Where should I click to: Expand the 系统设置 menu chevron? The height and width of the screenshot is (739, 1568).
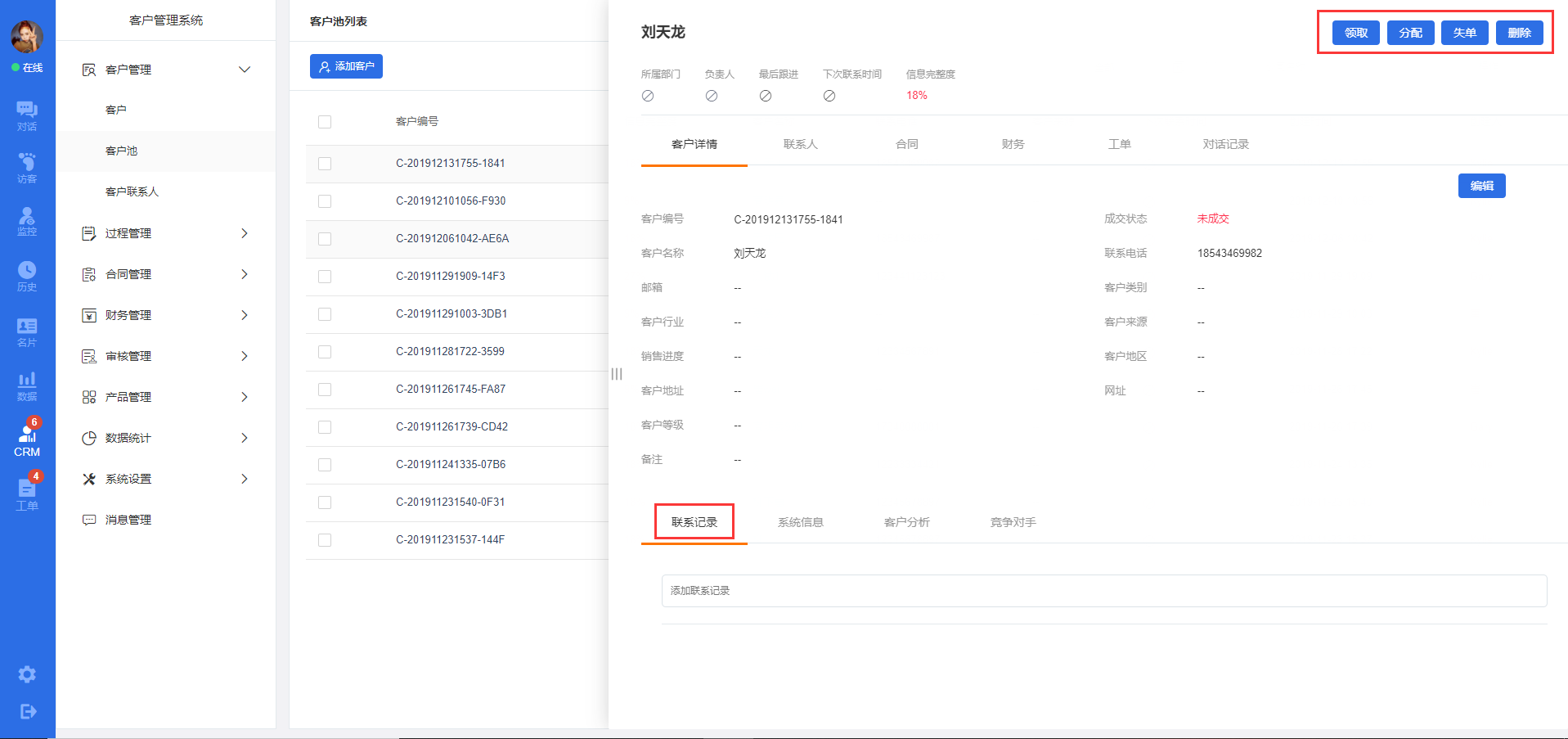(x=244, y=479)
